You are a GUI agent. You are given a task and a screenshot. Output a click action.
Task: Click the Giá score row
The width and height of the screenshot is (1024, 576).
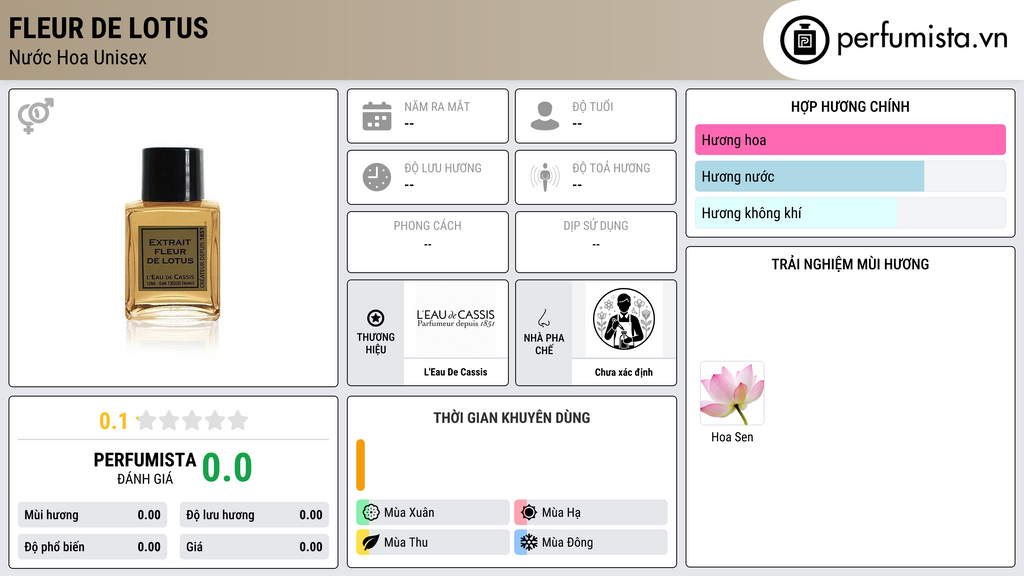tap(254, 547)
